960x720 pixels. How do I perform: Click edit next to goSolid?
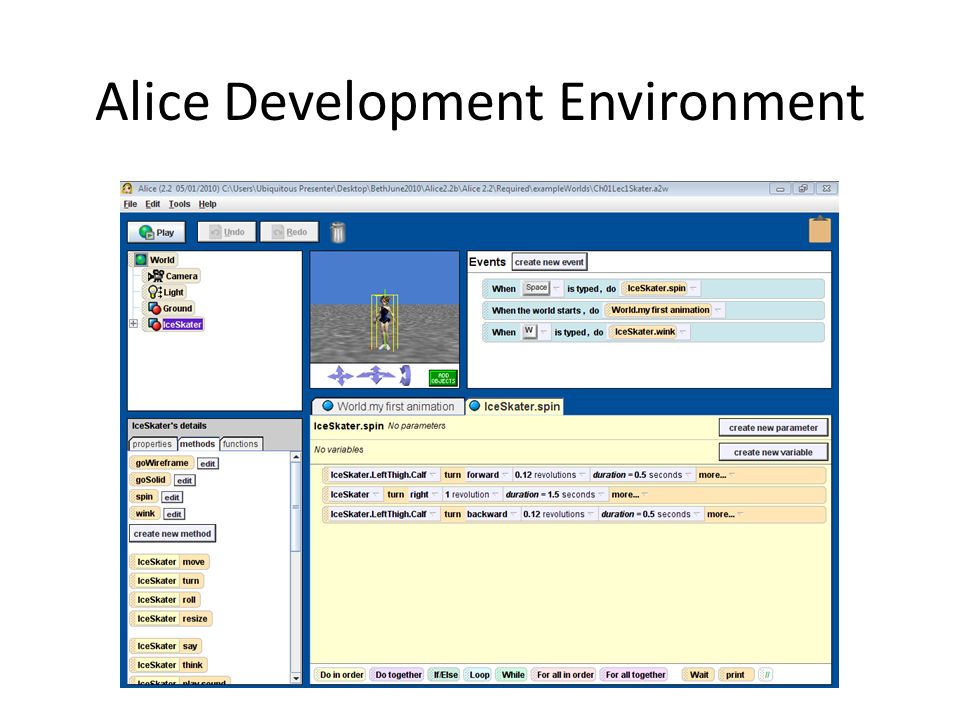tap(184, 481)
